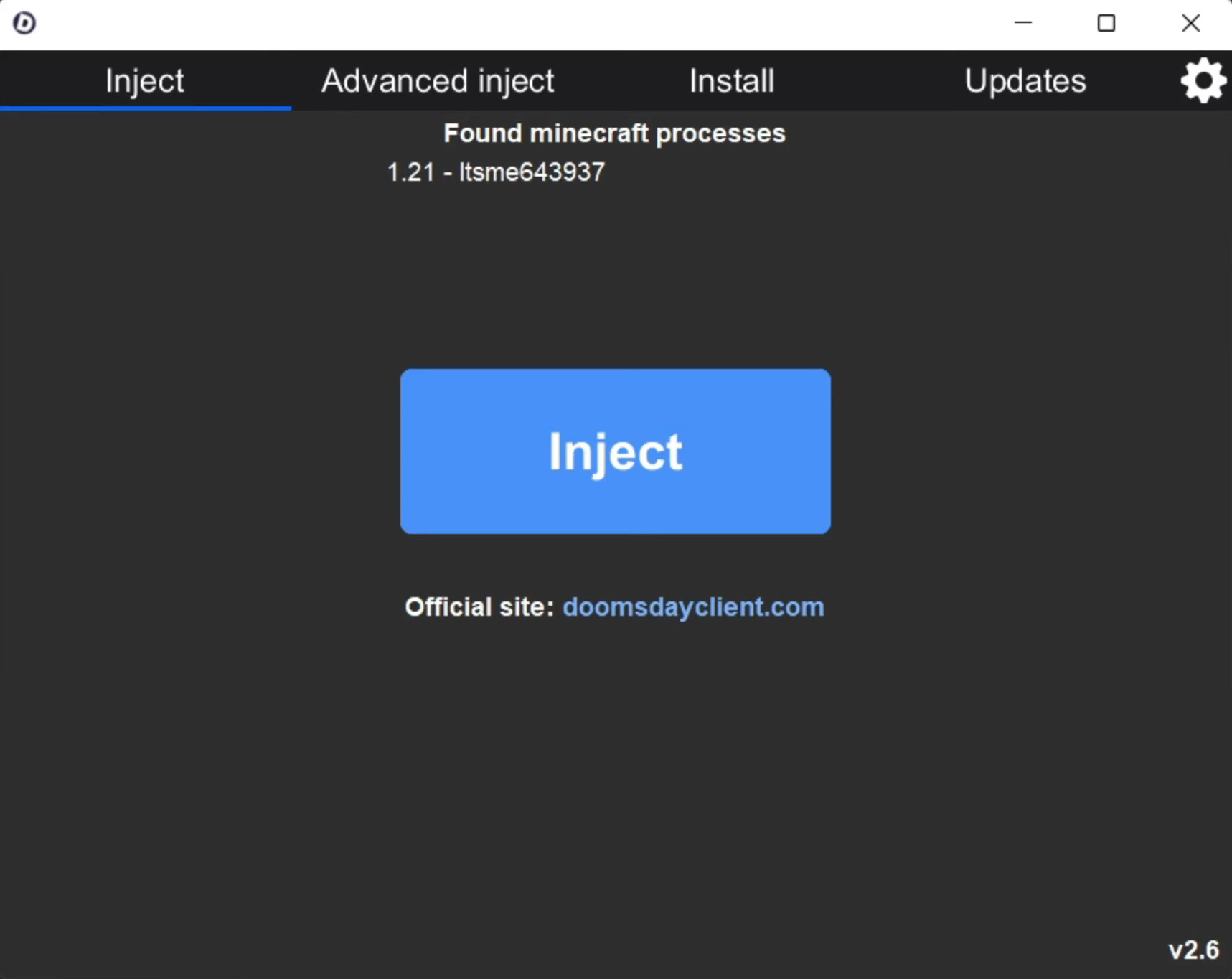Viewport: 1232px width, 979px height.
Task: Click the Found minecraft processes heading
Action: tap(615, 133)
